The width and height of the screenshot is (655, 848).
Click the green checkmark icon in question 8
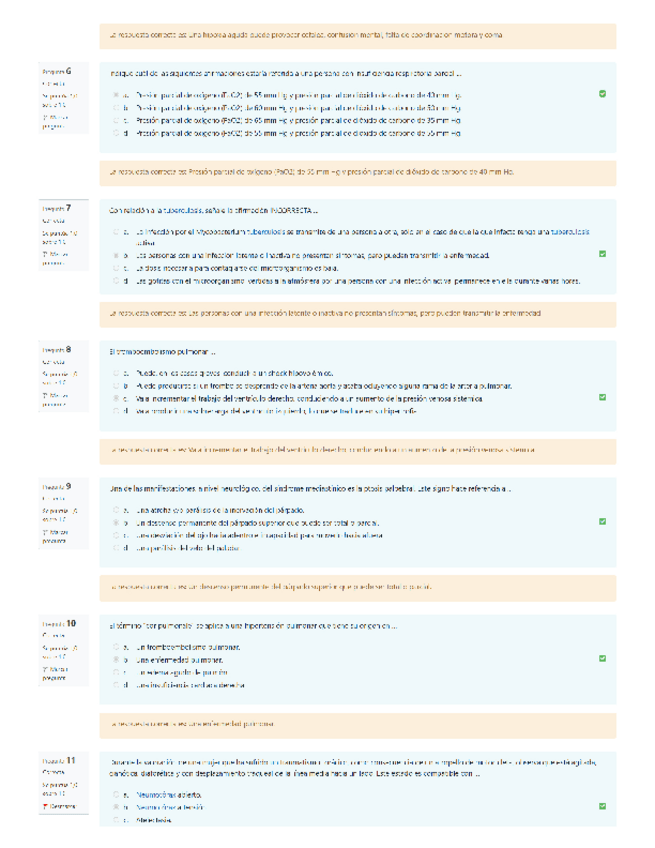(602, 397)
